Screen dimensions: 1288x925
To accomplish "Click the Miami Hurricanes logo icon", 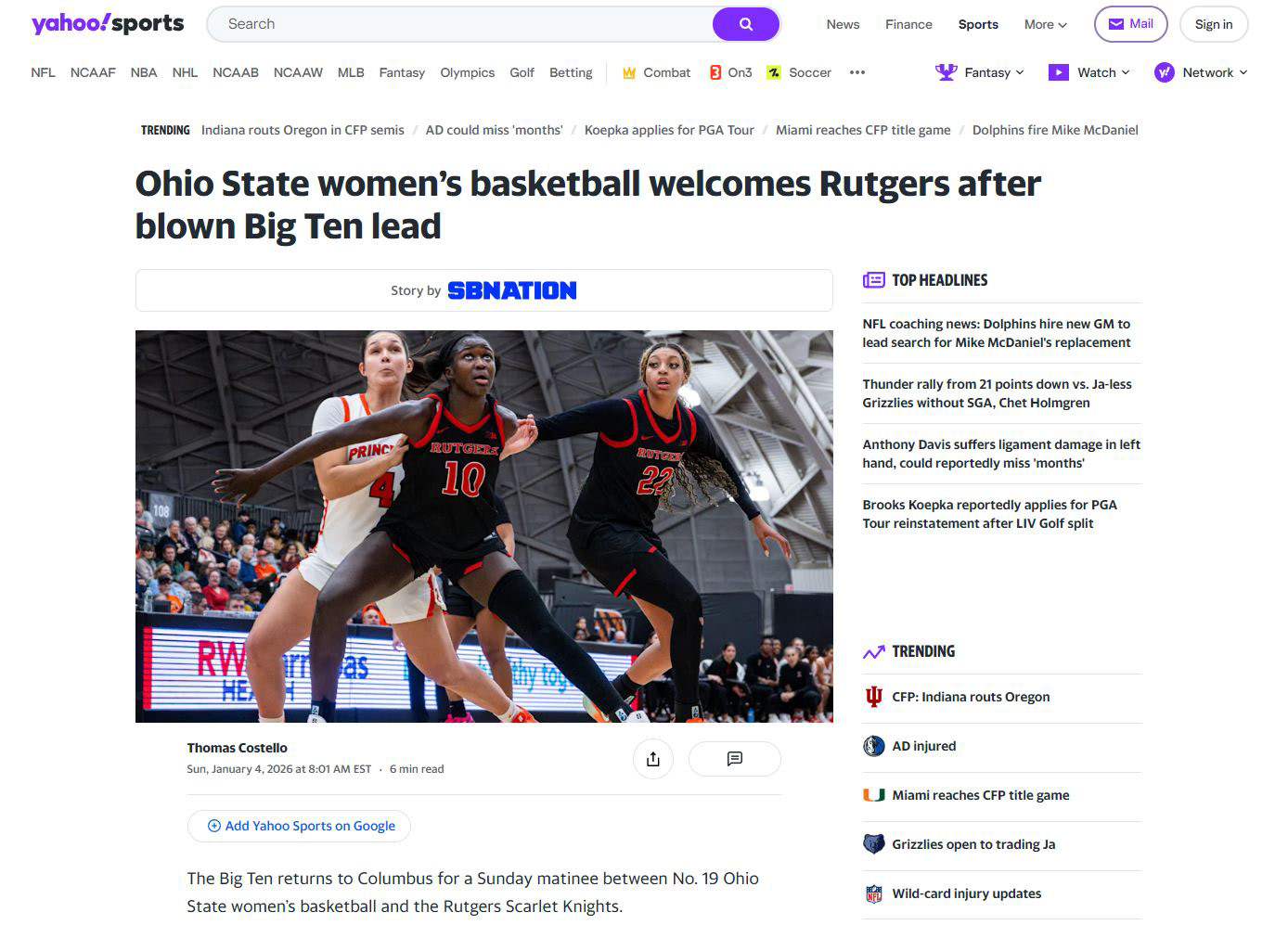I will [x=873, y=795].
